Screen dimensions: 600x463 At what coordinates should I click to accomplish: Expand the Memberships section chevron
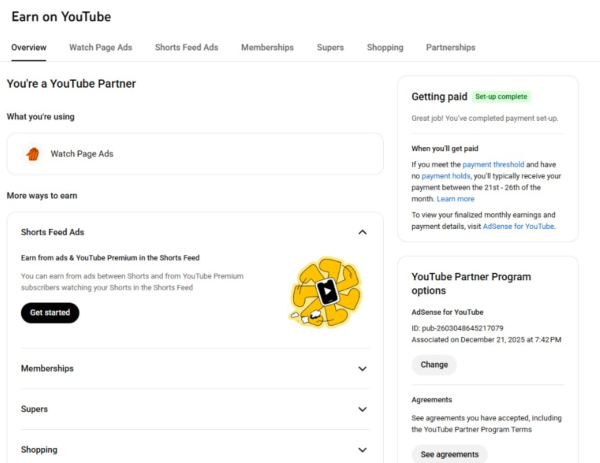click(362, 369)
